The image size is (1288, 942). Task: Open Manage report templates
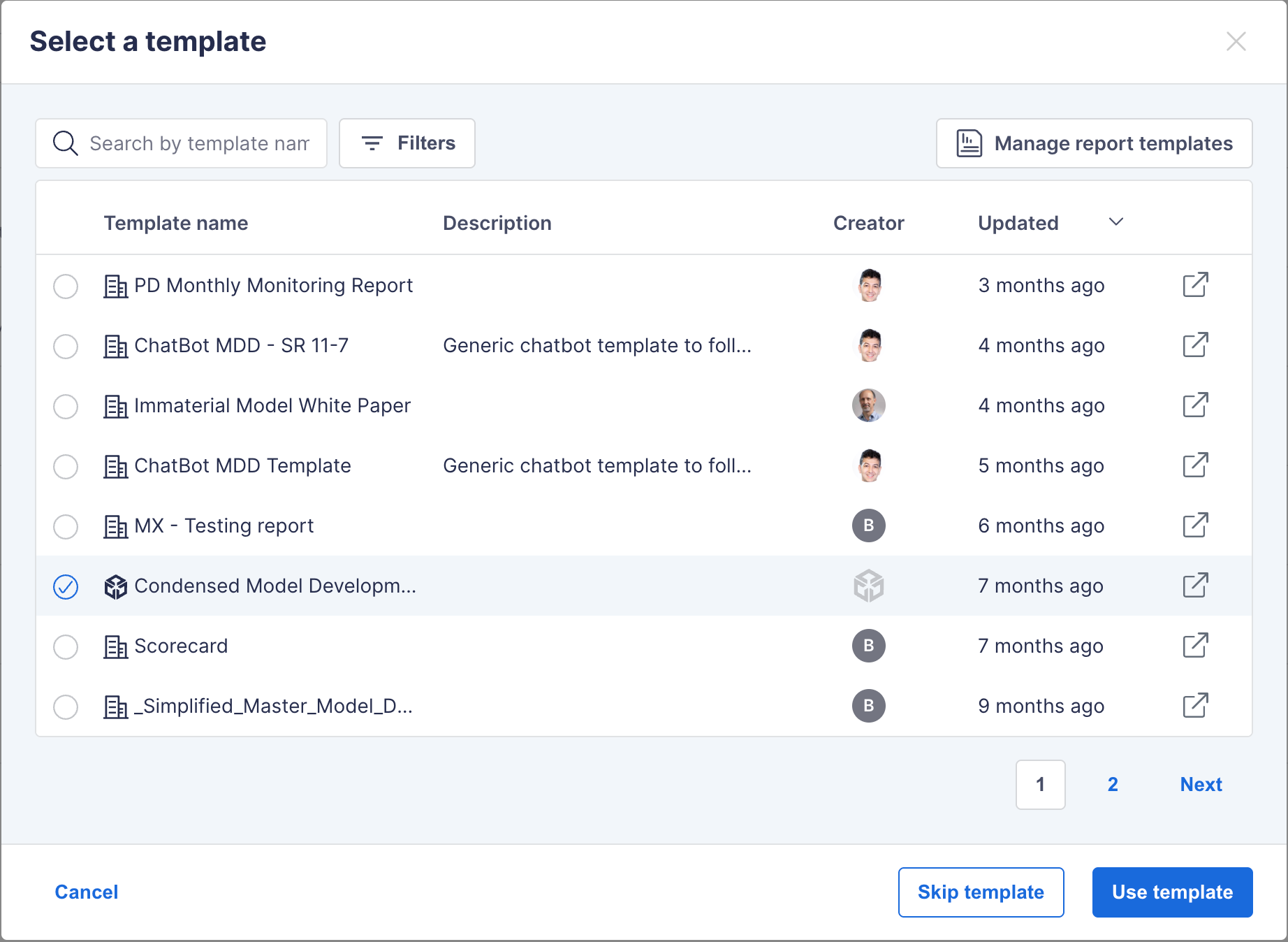[x=1093, y=143]
